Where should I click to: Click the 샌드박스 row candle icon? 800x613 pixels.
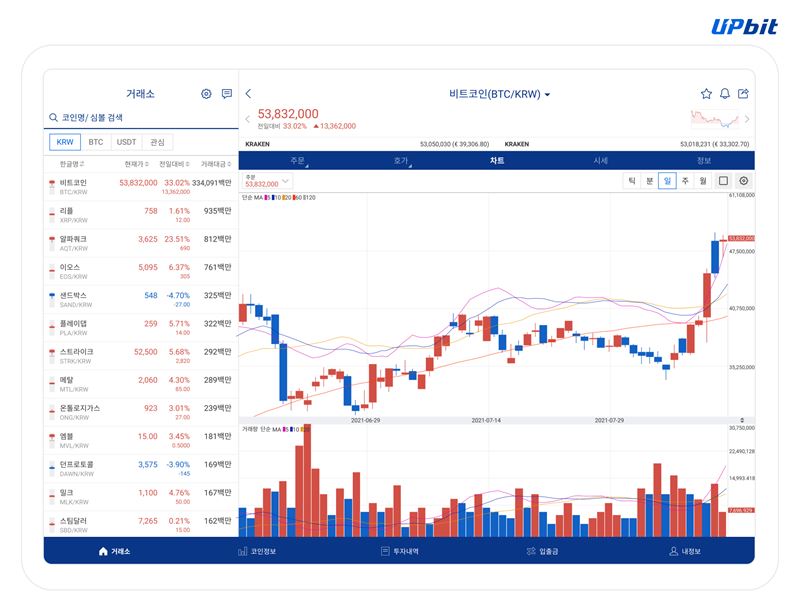click(52, 300)
